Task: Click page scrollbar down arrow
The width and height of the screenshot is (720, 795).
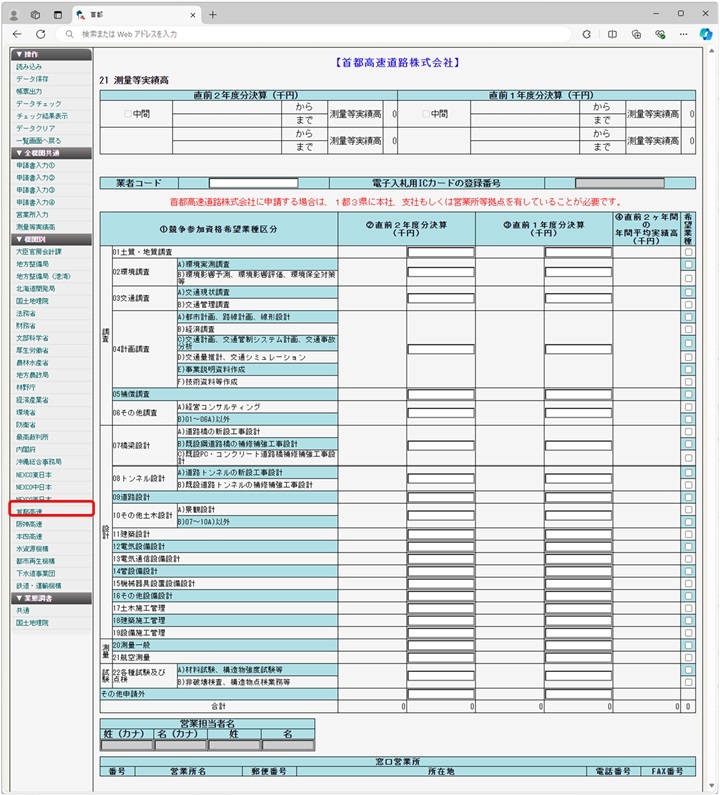Action: tap(712, 786)
